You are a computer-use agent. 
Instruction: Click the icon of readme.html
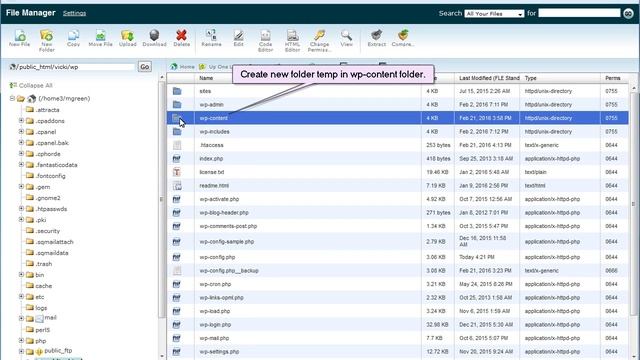[x=177, y=186]
